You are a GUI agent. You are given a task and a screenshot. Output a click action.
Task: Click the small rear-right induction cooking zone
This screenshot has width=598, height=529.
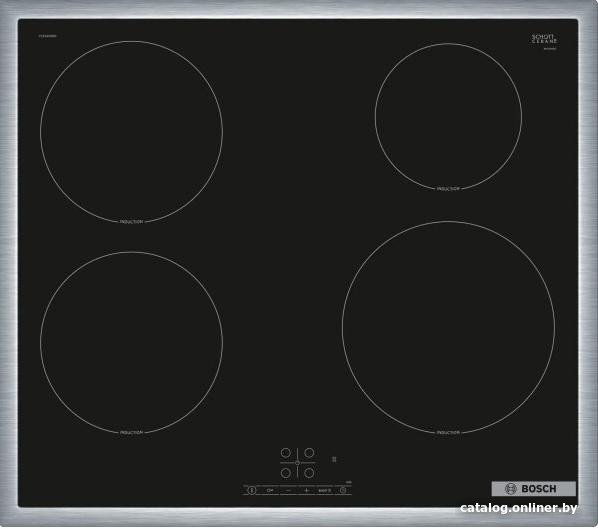pyautogui.click(x=448, y=116)
